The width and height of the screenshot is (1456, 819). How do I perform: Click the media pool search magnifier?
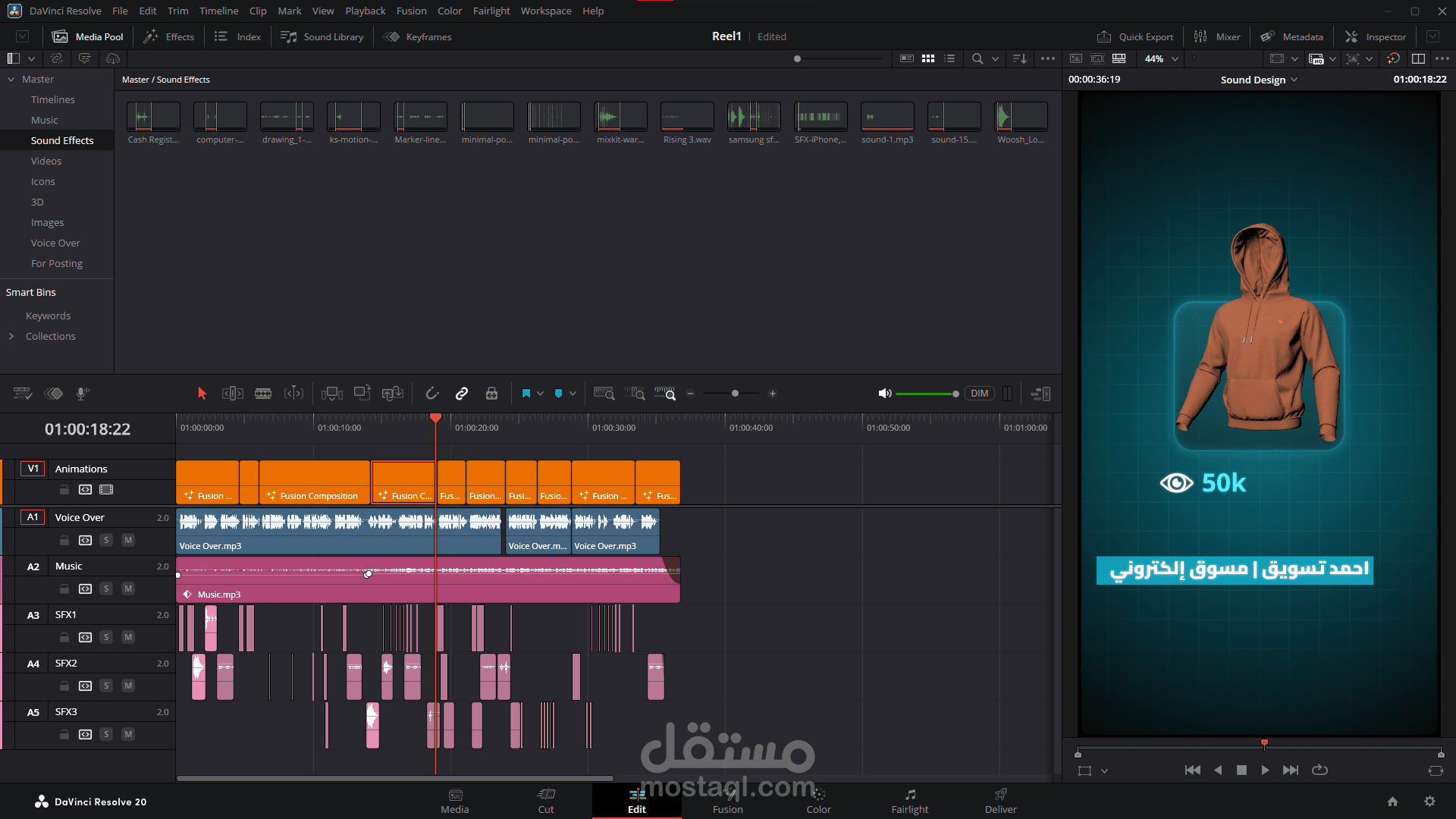[x=977, y=58]
